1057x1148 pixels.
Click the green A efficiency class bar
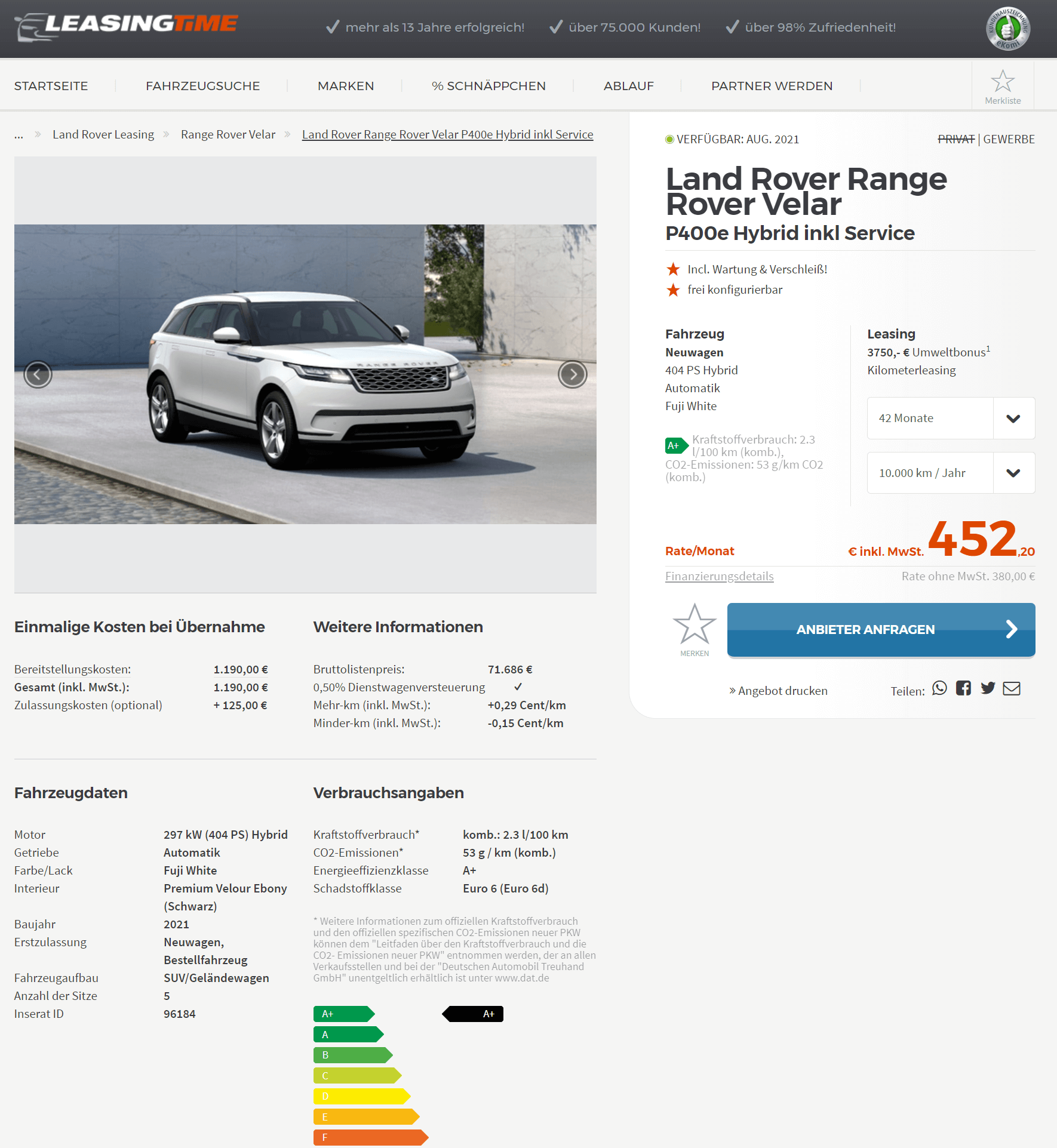pyautogui.click(x=349, y=1035)
